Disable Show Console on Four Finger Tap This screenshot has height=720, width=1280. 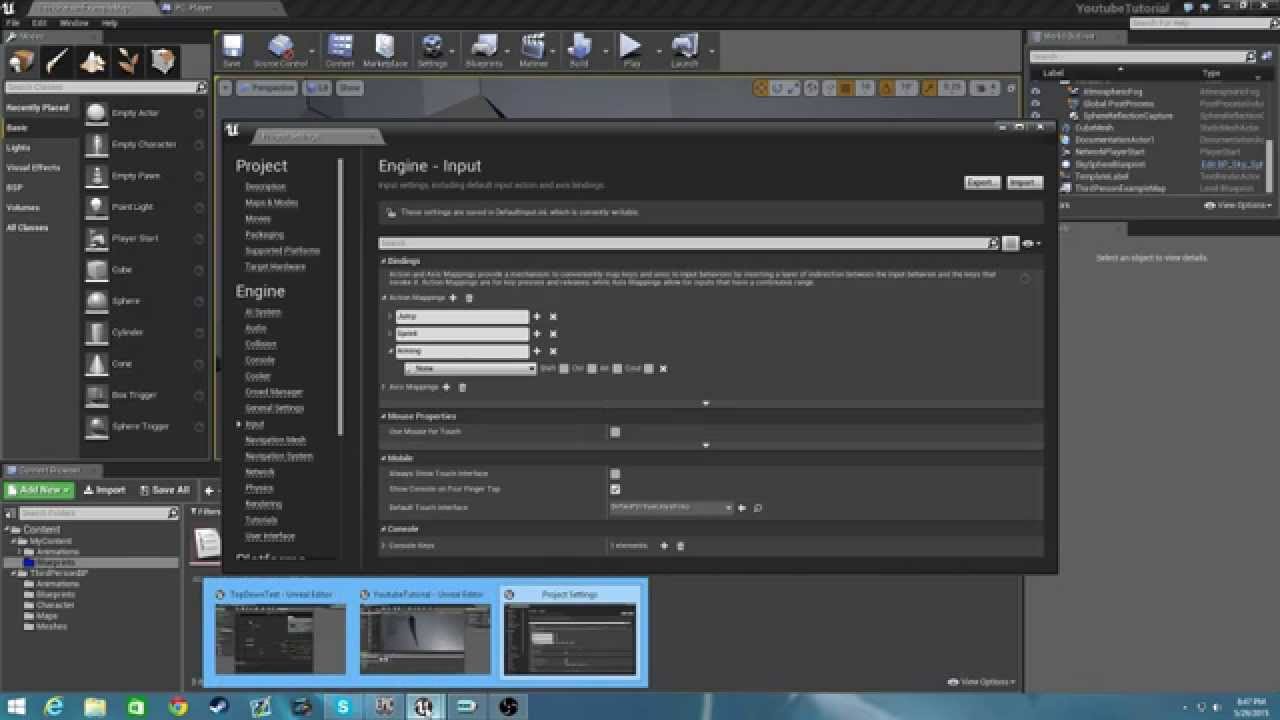click(x=615, y=490)
